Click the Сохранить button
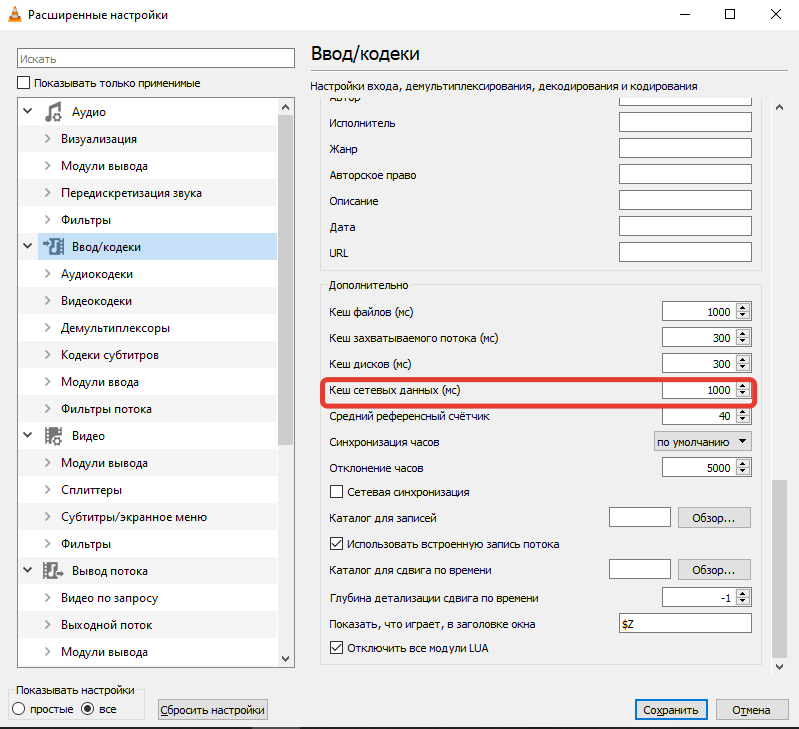 click(670, 710)
